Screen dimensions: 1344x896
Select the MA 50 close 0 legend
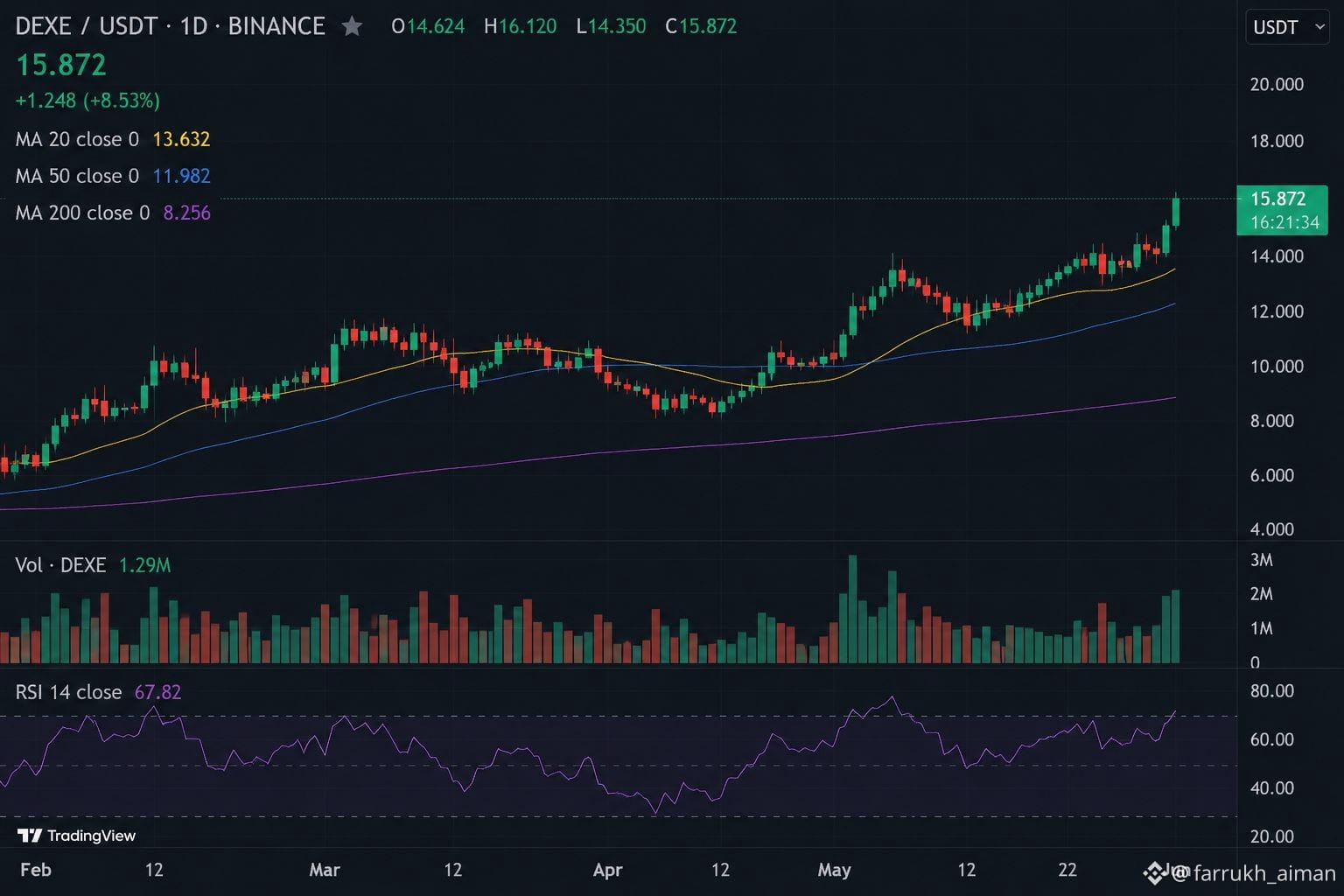tap(77, 176)
